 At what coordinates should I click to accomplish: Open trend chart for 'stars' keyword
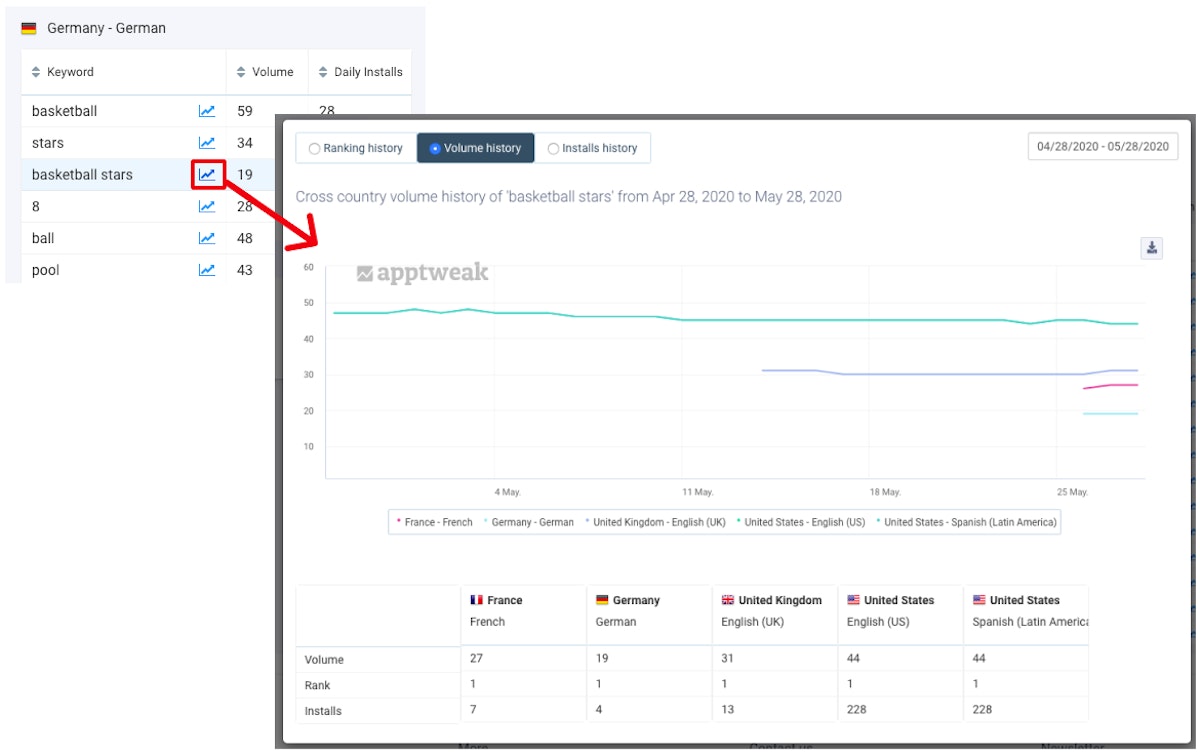coord(207,143)
